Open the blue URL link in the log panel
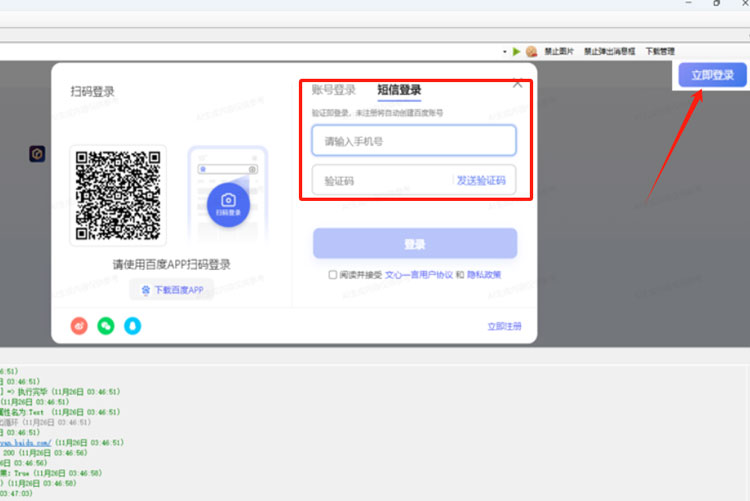The image size is (750, 501). click(x=25, y=443)
